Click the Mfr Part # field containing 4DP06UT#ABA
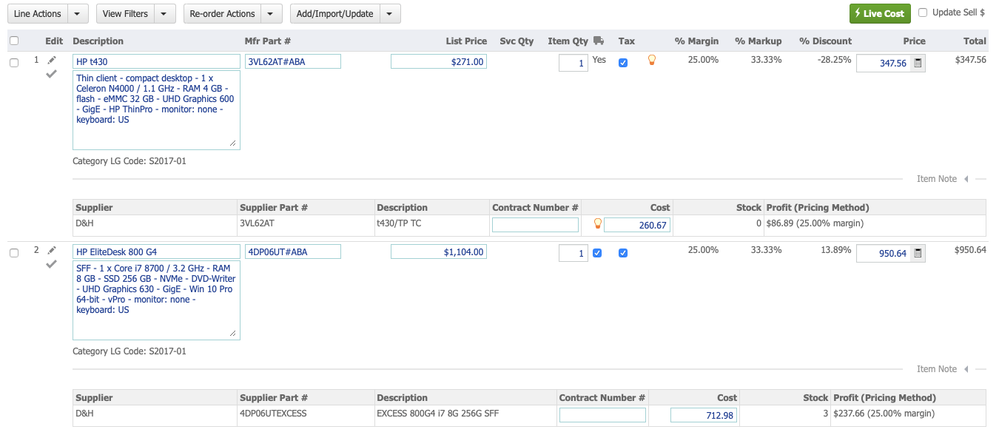This screenshot has height=429, width=999. (x=292, y=252)
